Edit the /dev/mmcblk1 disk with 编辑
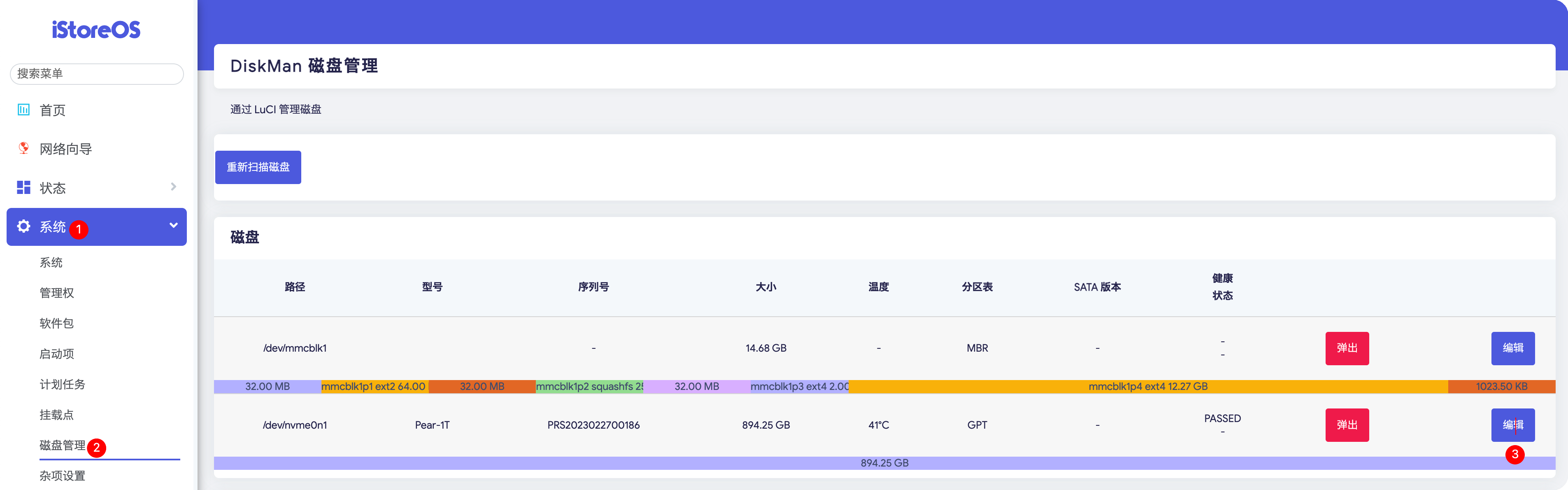 (1512, 348)
